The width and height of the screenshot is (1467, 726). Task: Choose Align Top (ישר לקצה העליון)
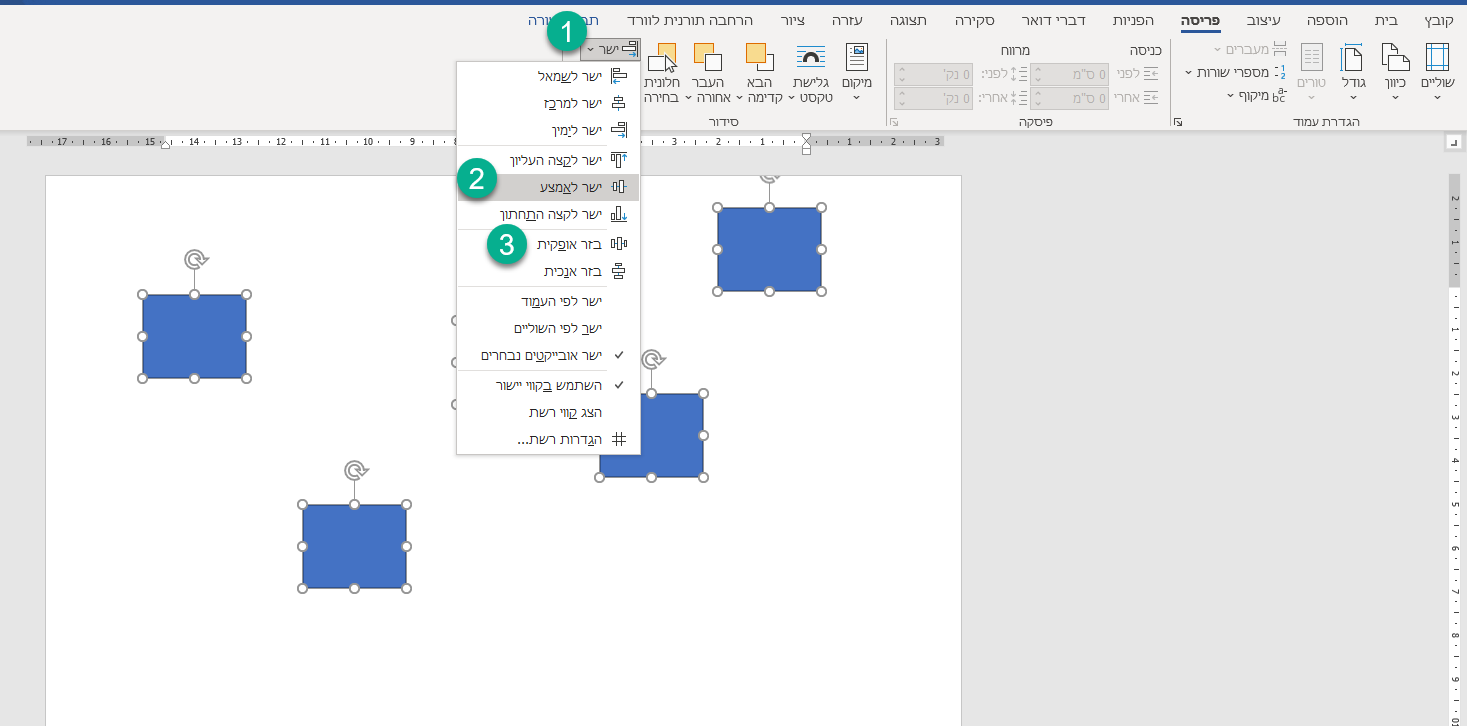pyautogui.click(x=548, y=160)
